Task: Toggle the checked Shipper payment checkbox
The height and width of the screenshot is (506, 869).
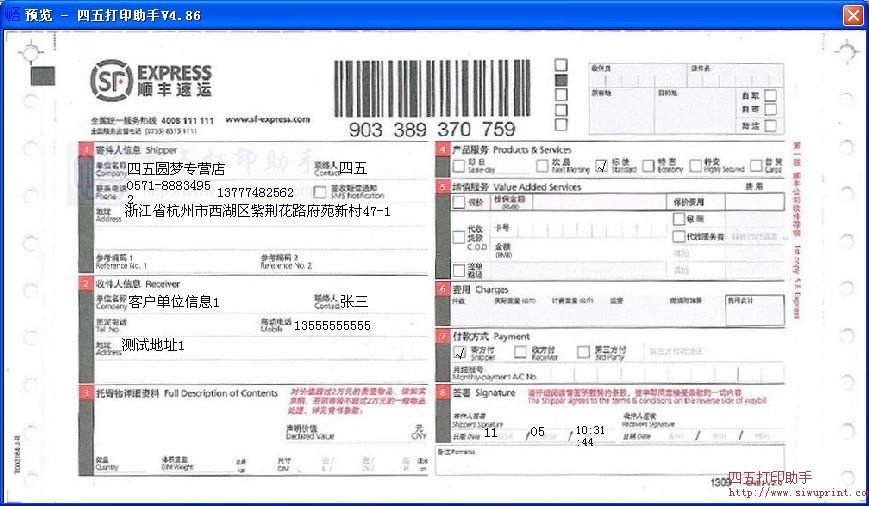Action: pyautogui.click(x=459, y=352)
